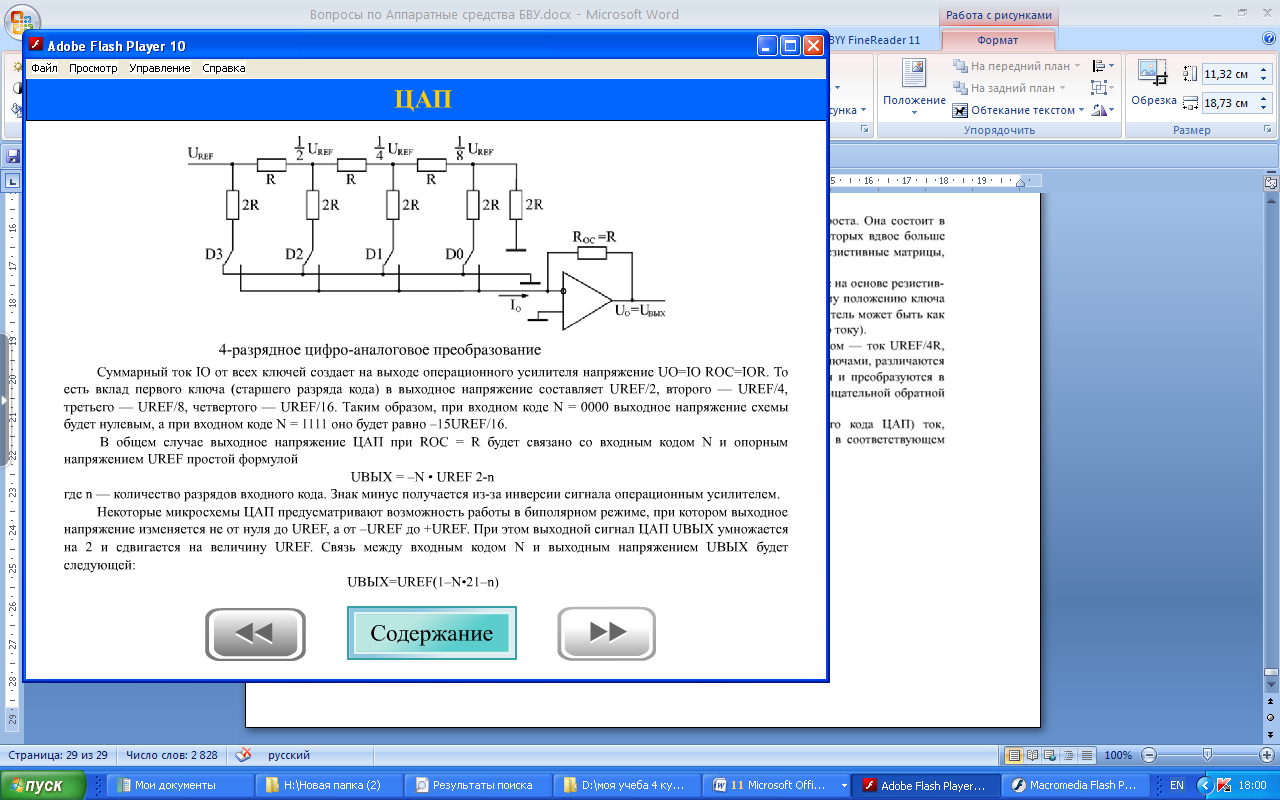Open the Align objects dropdown icon
The height and width of the screenshot is (800, 1280).
click(1104, 66)
